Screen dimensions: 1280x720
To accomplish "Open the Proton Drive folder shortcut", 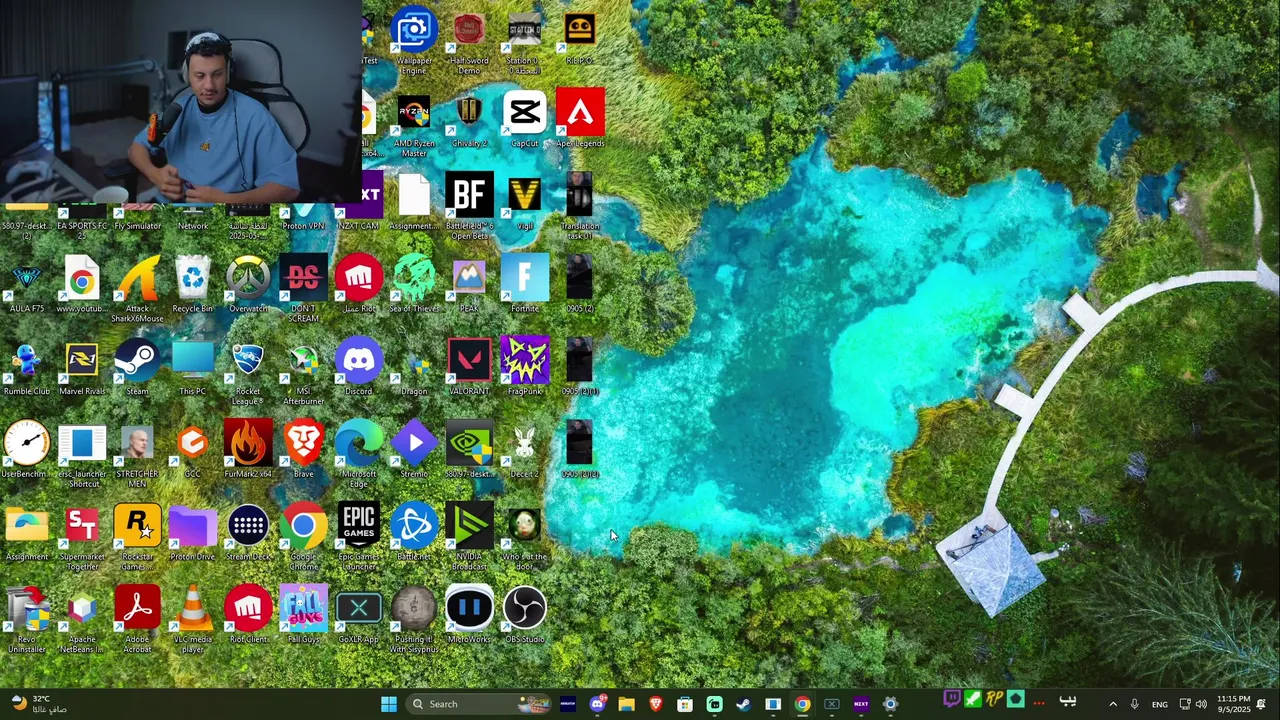I will pos(192,532).
